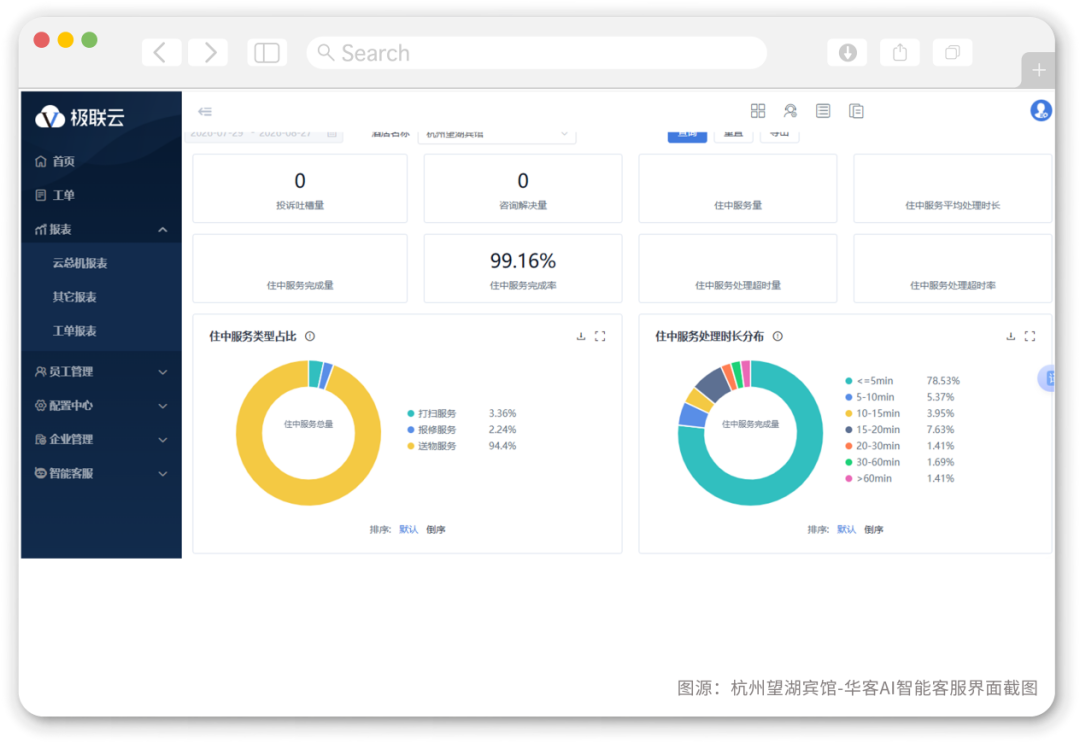Viewport: 1080px width, 743px height.
Task: Click the user avatar icon
Action: click(x=1040, y=110)
